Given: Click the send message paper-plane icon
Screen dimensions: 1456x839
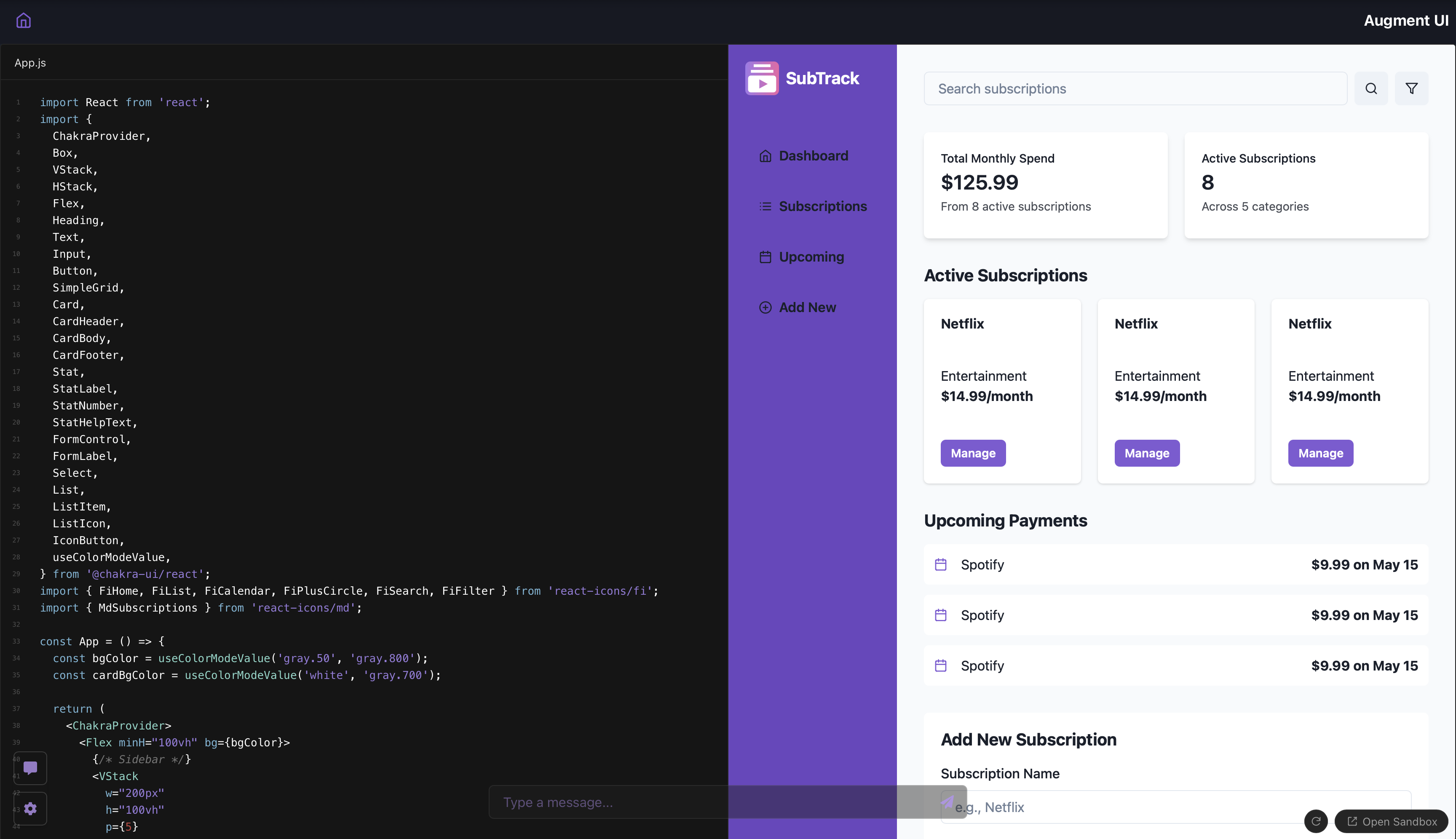Looking at the screenshot, I should click(x=947, y=802).
